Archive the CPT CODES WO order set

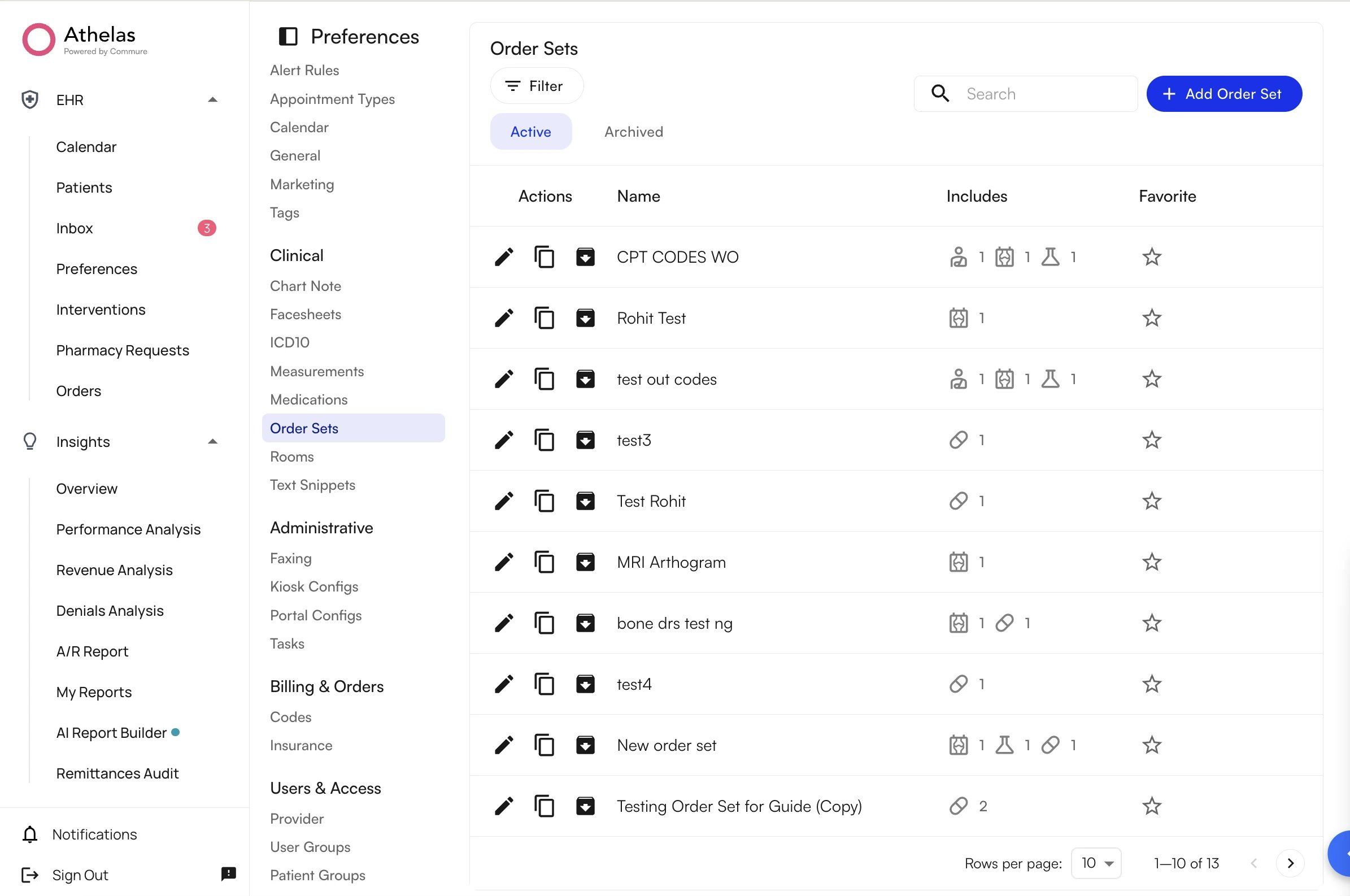[x=585, y=257]
